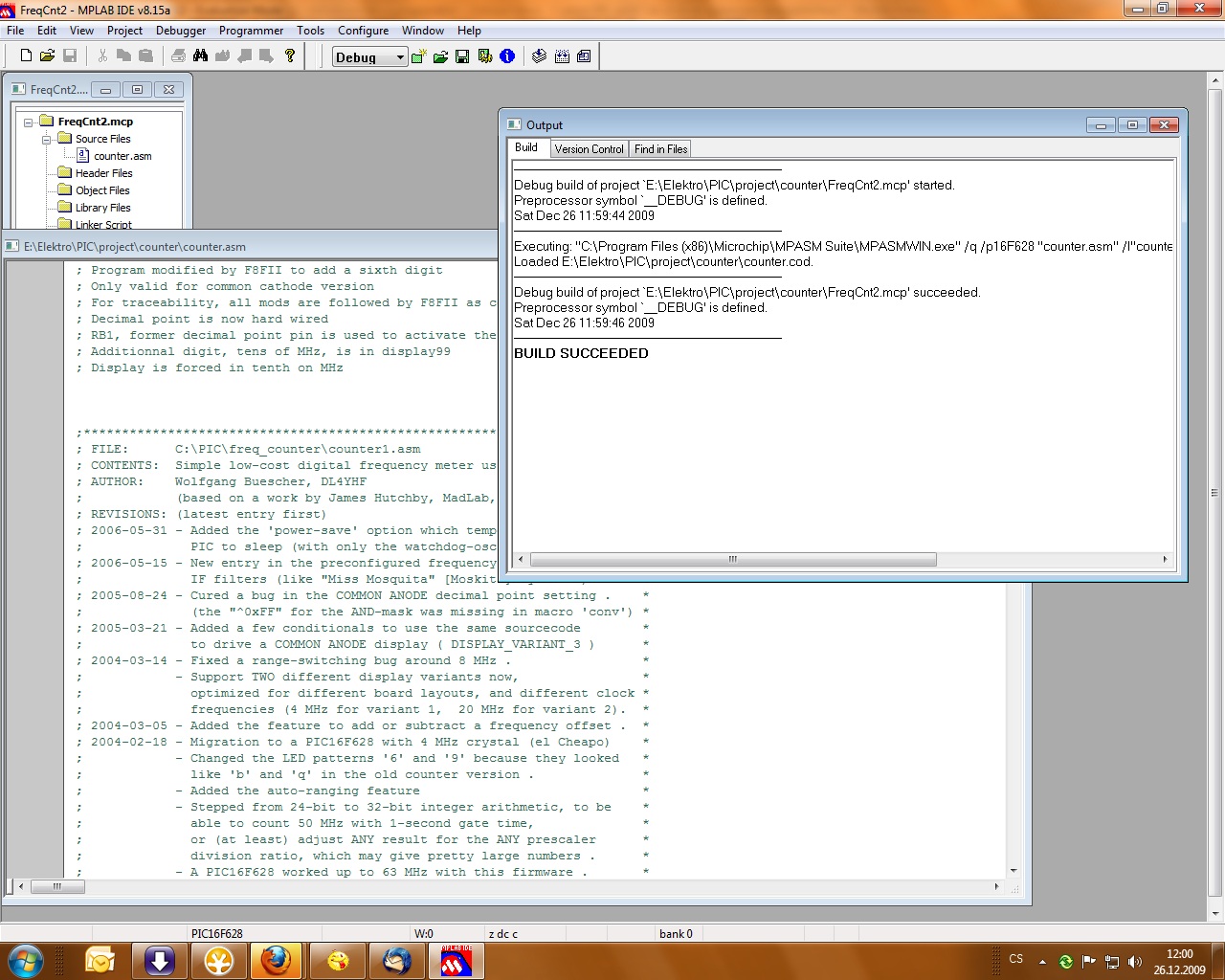This screenshot has width=1225, height=980.
Task: Open the Programmer menu
Action: pos(251,31)
